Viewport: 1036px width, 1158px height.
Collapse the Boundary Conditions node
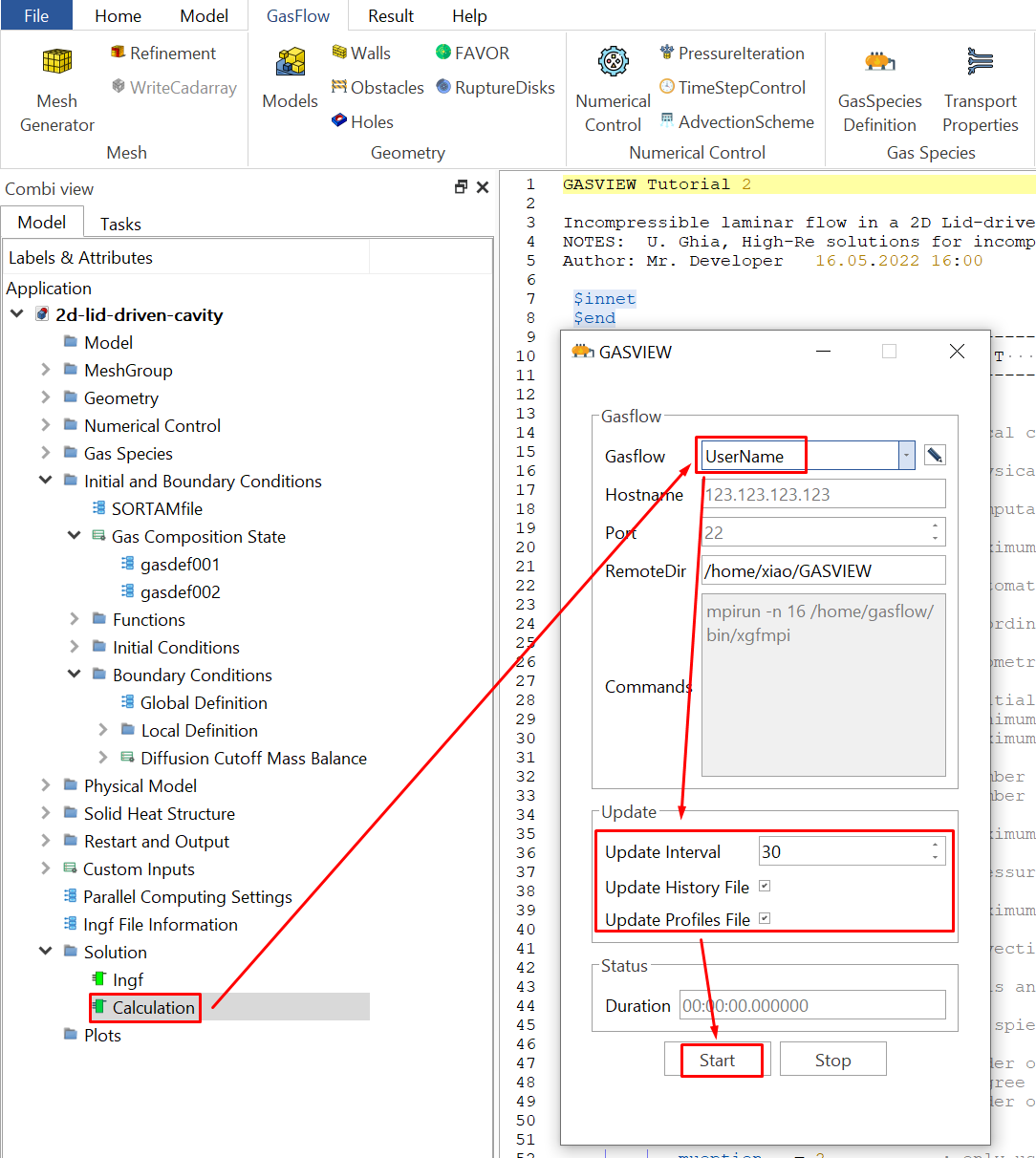pyautogui.click(x=74, y=675)
